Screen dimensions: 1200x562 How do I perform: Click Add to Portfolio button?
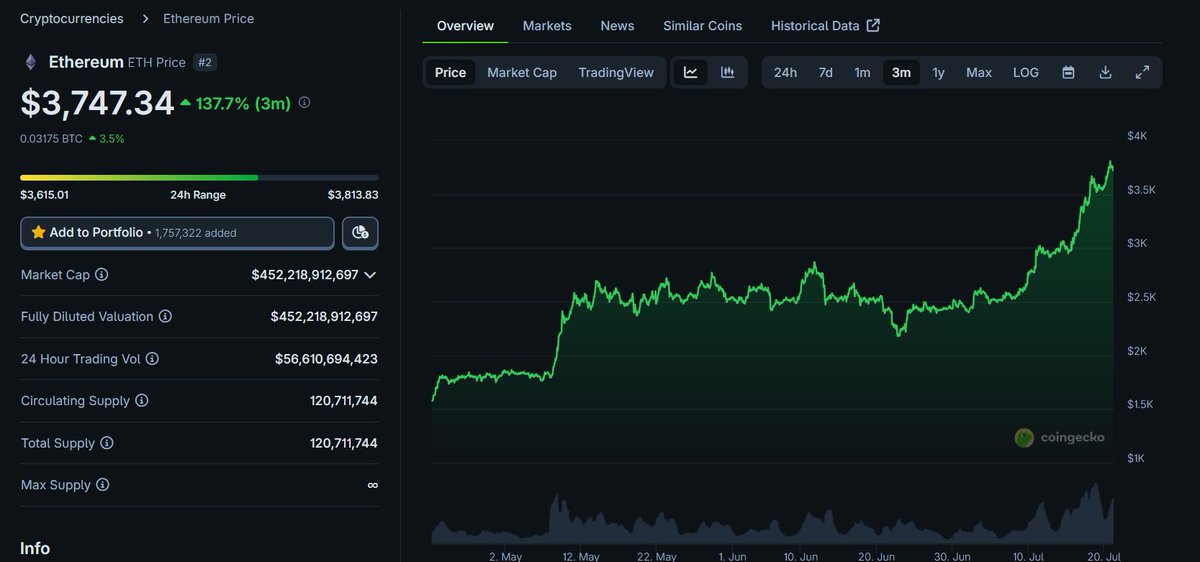pos(177,232)
